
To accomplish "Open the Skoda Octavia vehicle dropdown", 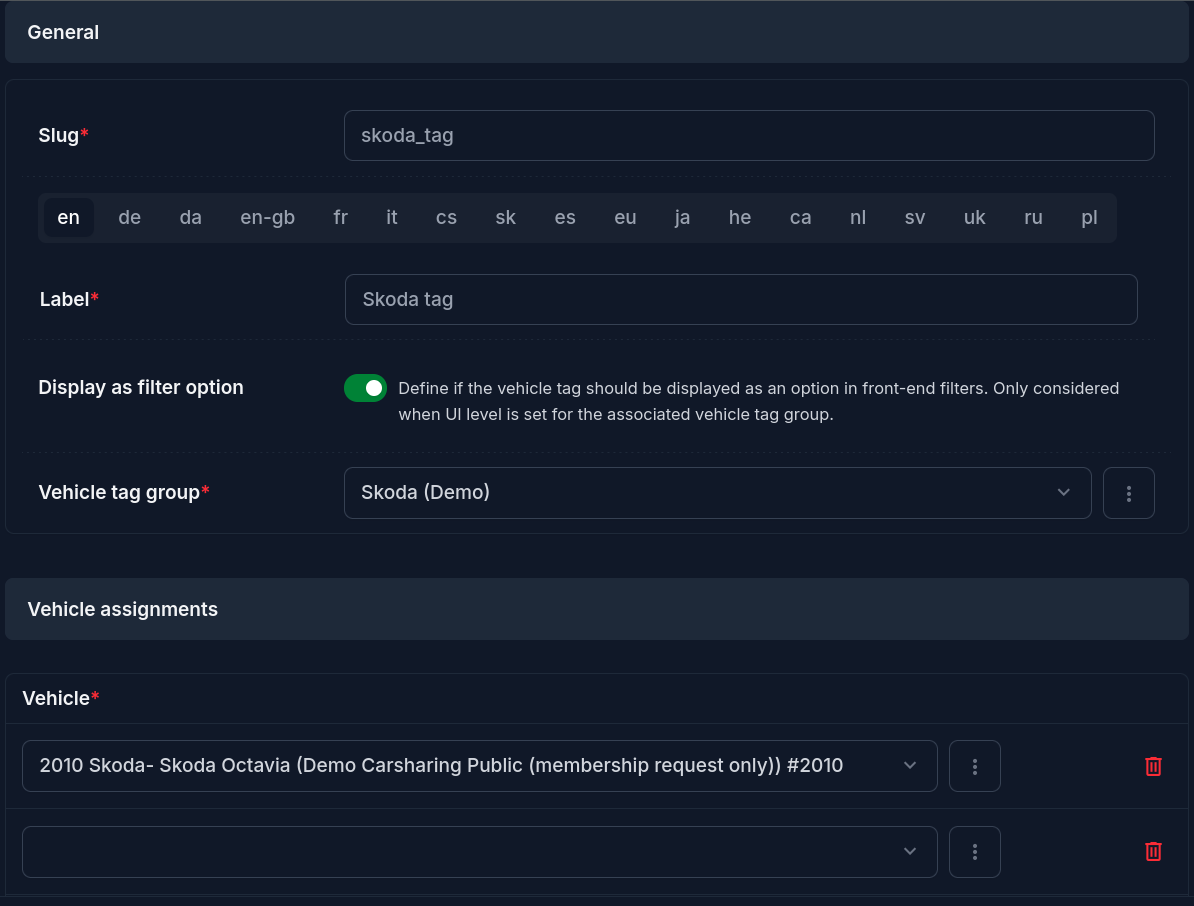I will 480,766.
